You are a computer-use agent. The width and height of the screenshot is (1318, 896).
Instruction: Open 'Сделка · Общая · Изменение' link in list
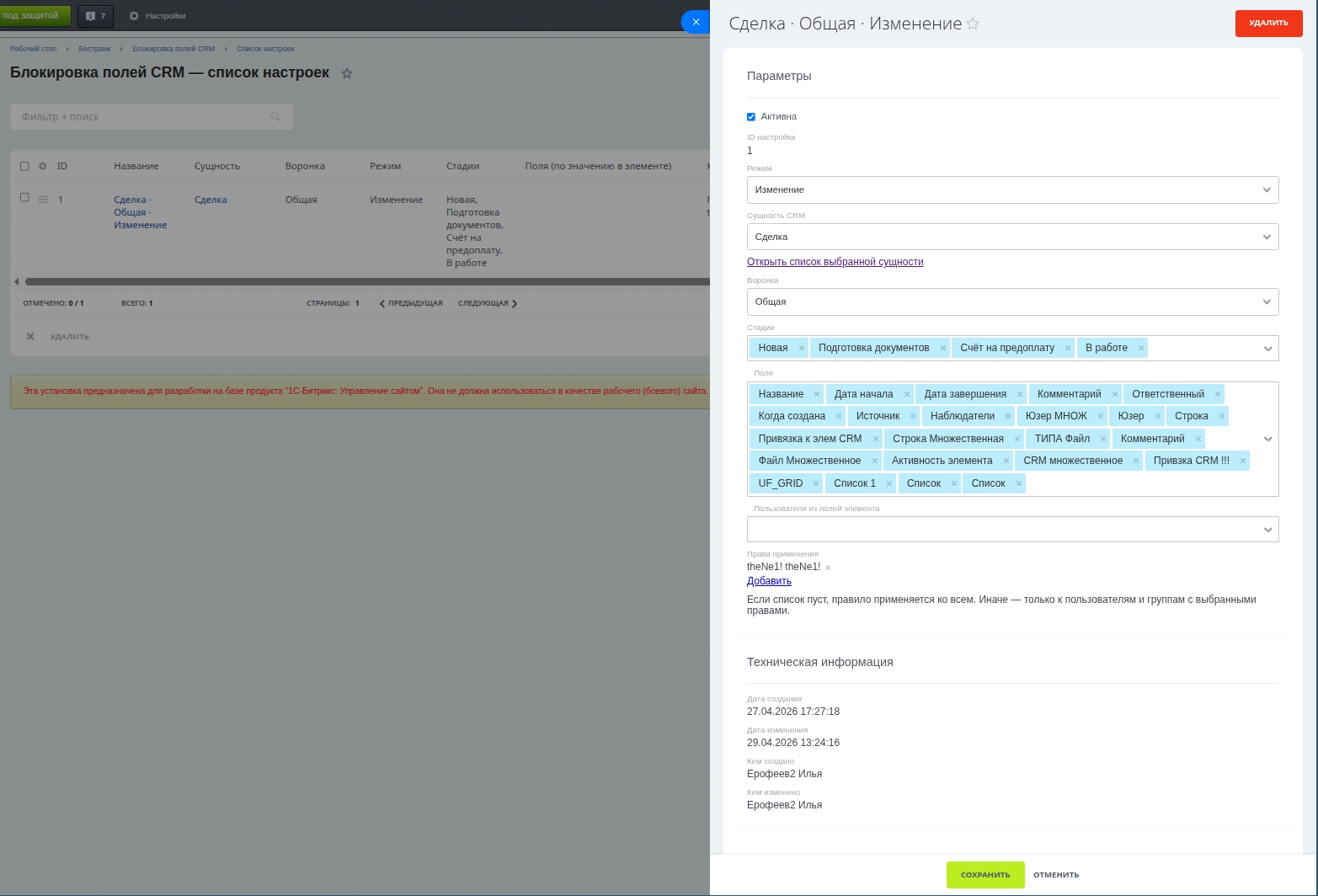[141, 212]
